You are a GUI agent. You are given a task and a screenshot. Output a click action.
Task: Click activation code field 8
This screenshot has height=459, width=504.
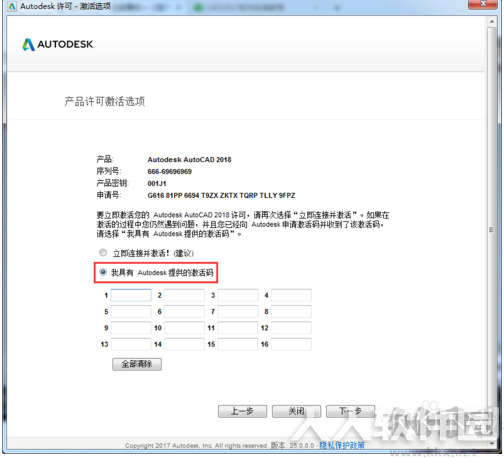coord(291,312)
